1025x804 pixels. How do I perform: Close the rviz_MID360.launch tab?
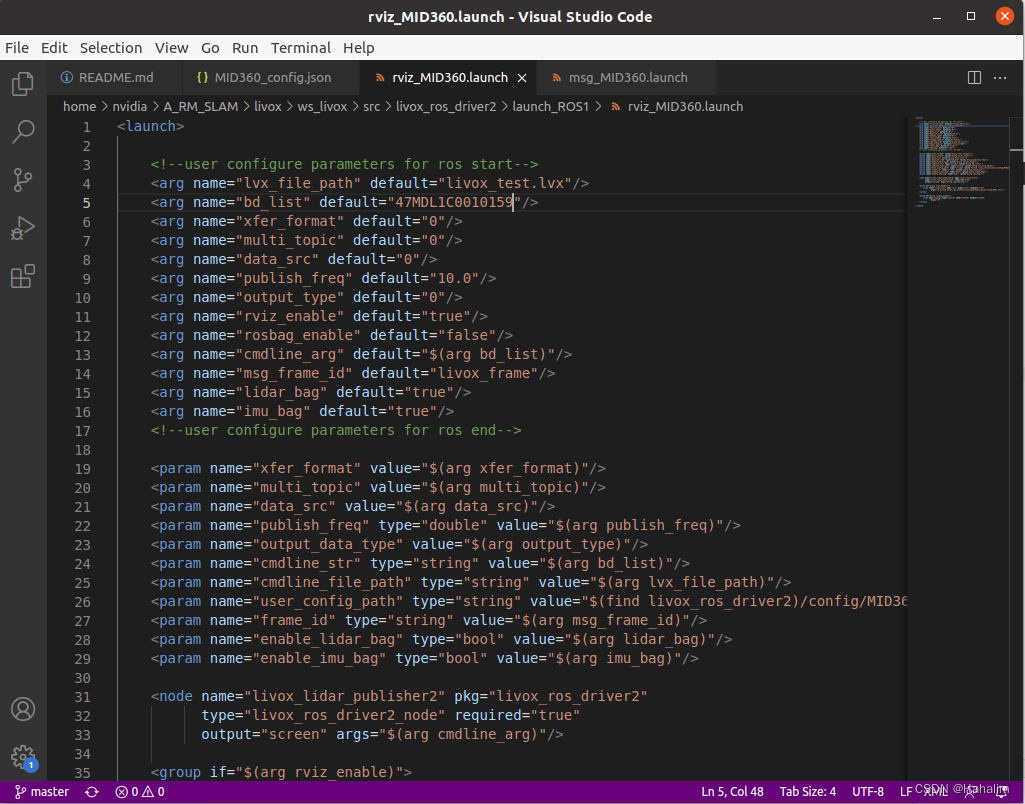[x=522, y=78]
